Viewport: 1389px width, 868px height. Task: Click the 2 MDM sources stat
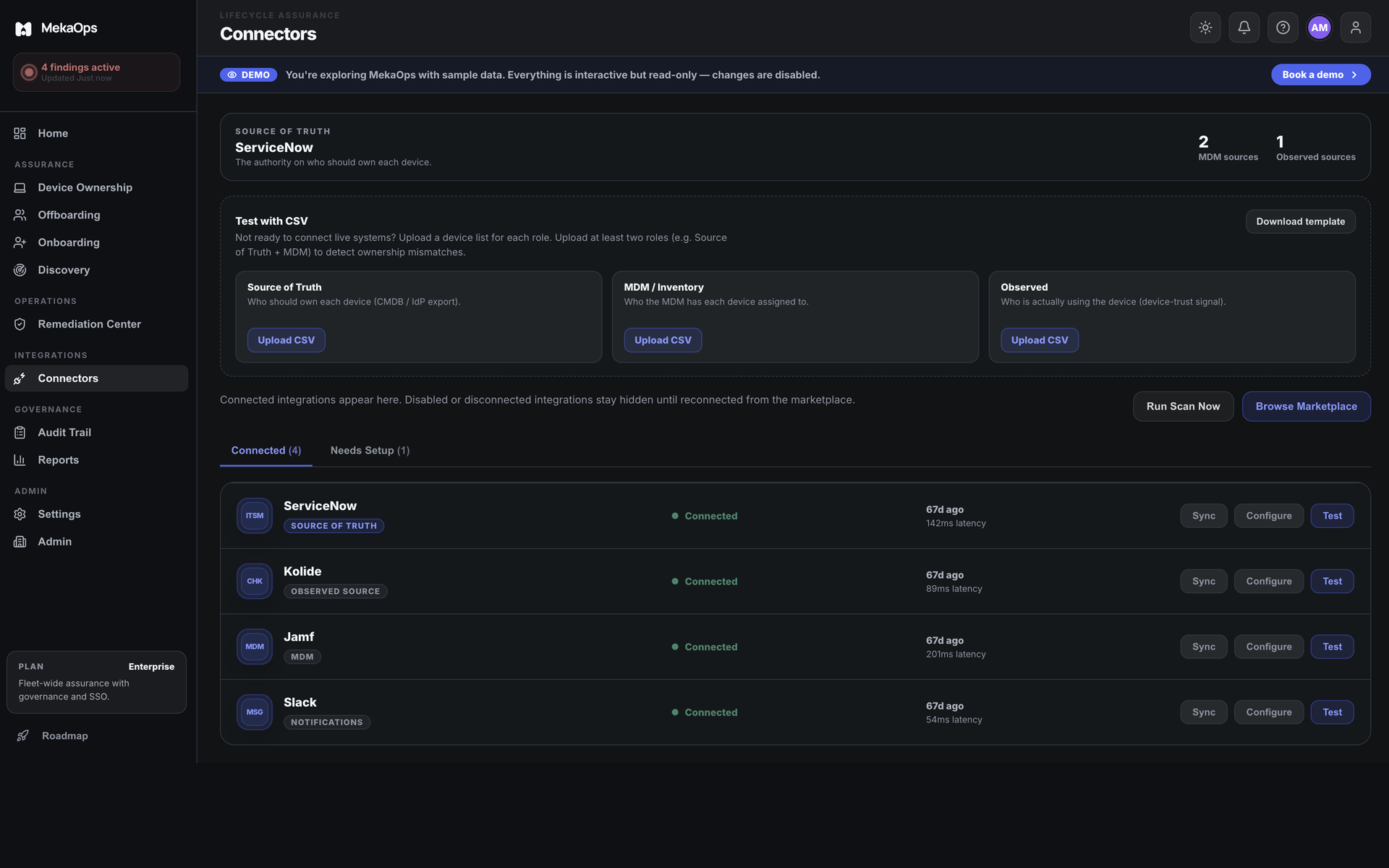pos(1228,148)
